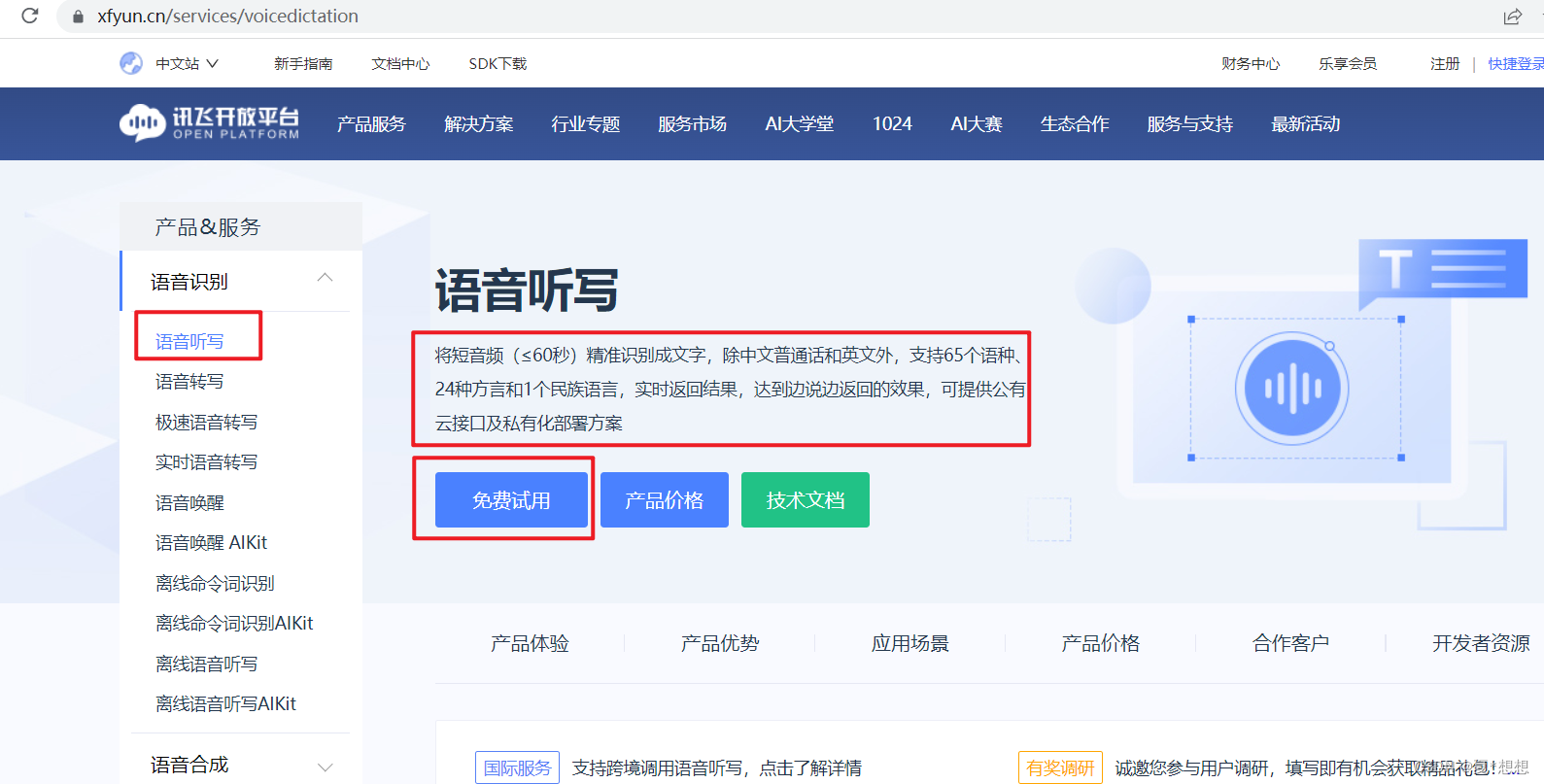Open the AI大赛 nav item
The height and width of the screenshot is (784, 1544).
click(x=977, y=124)
